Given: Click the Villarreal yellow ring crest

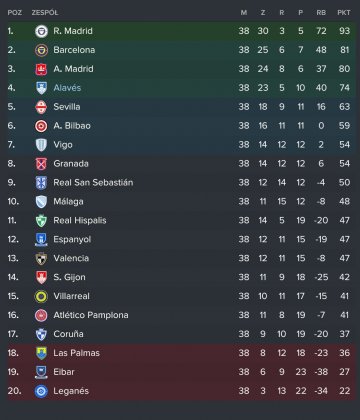Looking at the screenshot, I should 41,296.
